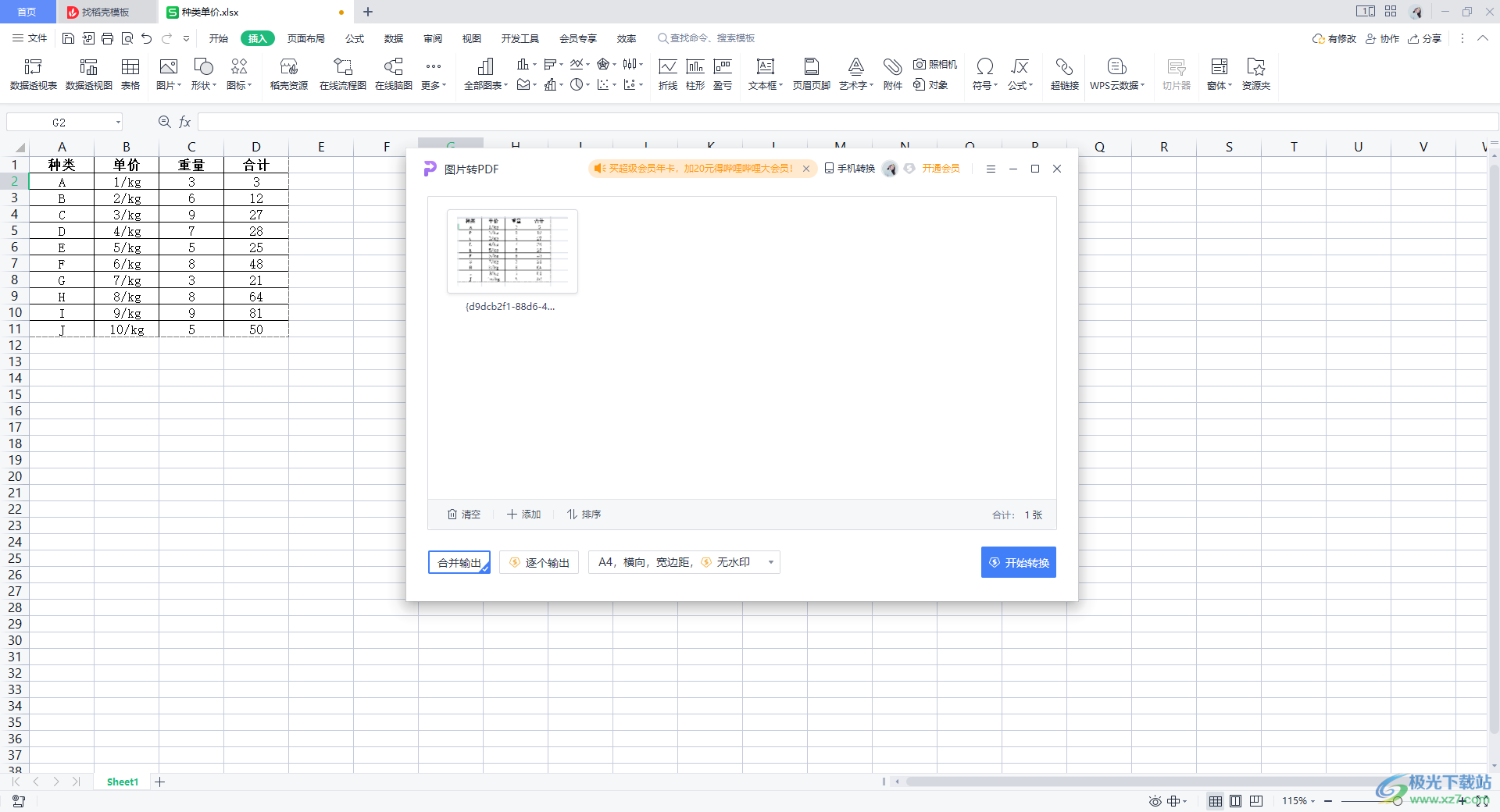Click Start Conversion (开始转换) button
The width and height of the screenshot is (1500, 812).
tap(1019, 562)
